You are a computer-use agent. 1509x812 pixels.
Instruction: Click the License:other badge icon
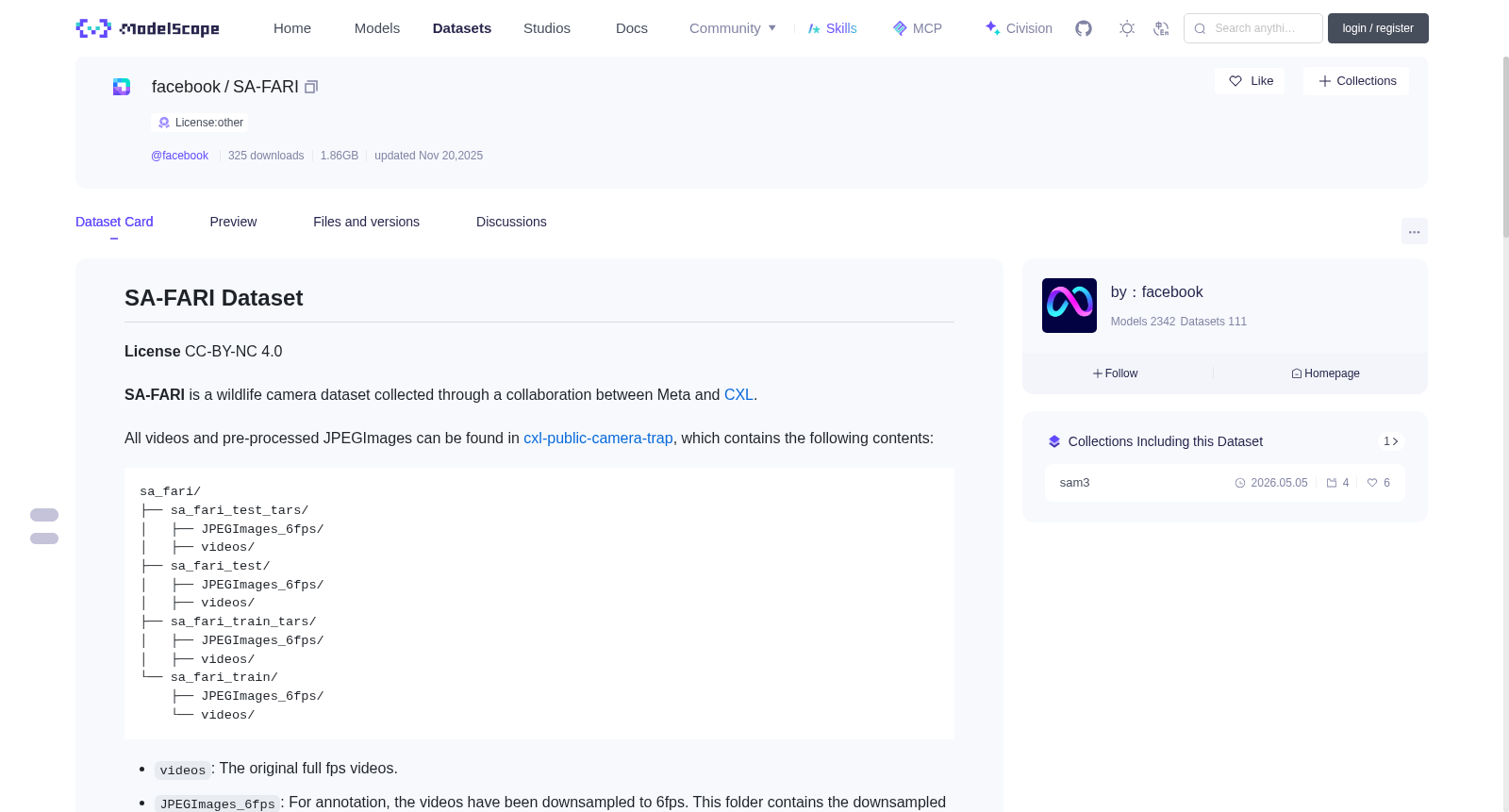(x=164, y=123)
